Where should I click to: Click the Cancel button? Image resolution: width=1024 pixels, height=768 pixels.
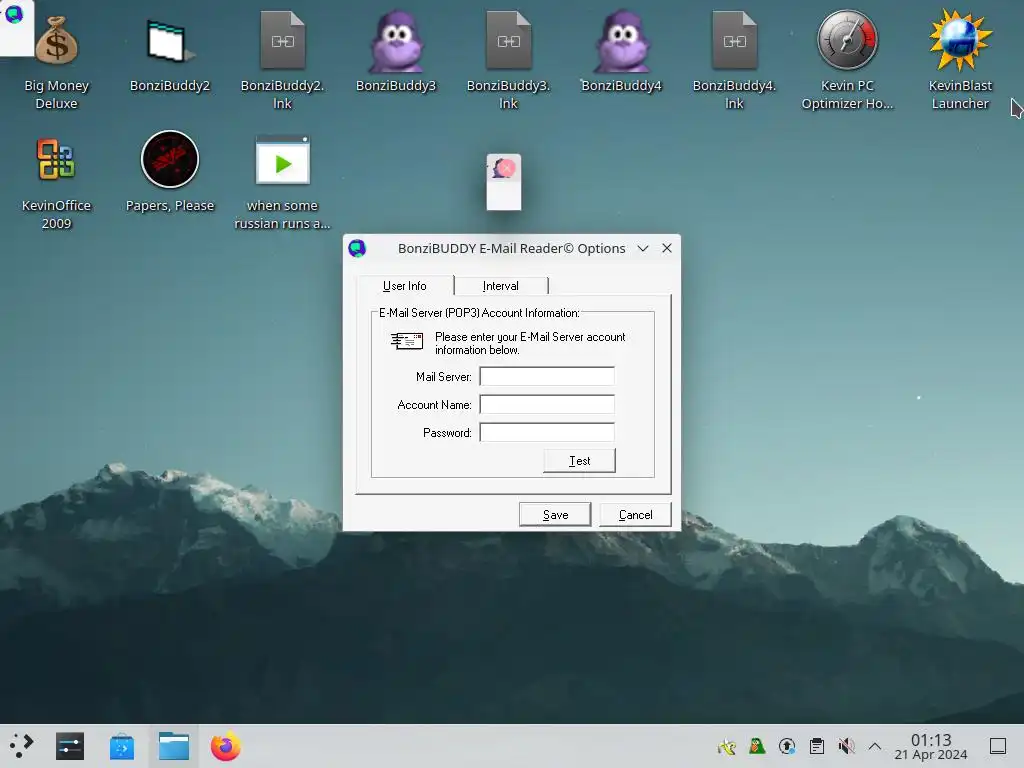[635, 515]
